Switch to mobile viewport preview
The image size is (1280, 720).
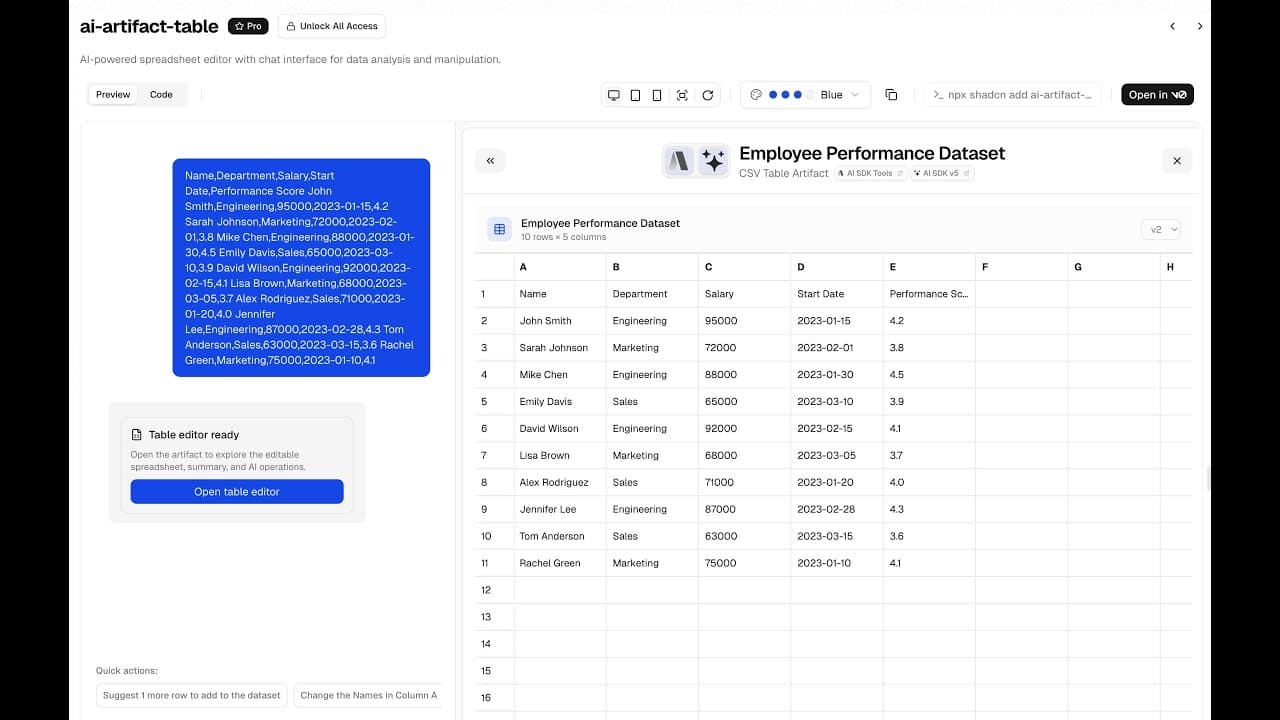tap(657, 95)
